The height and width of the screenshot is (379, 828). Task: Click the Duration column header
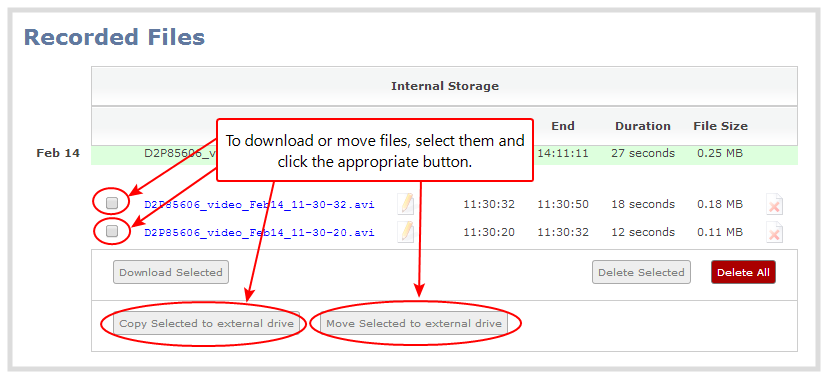click(x=643, y=126)
